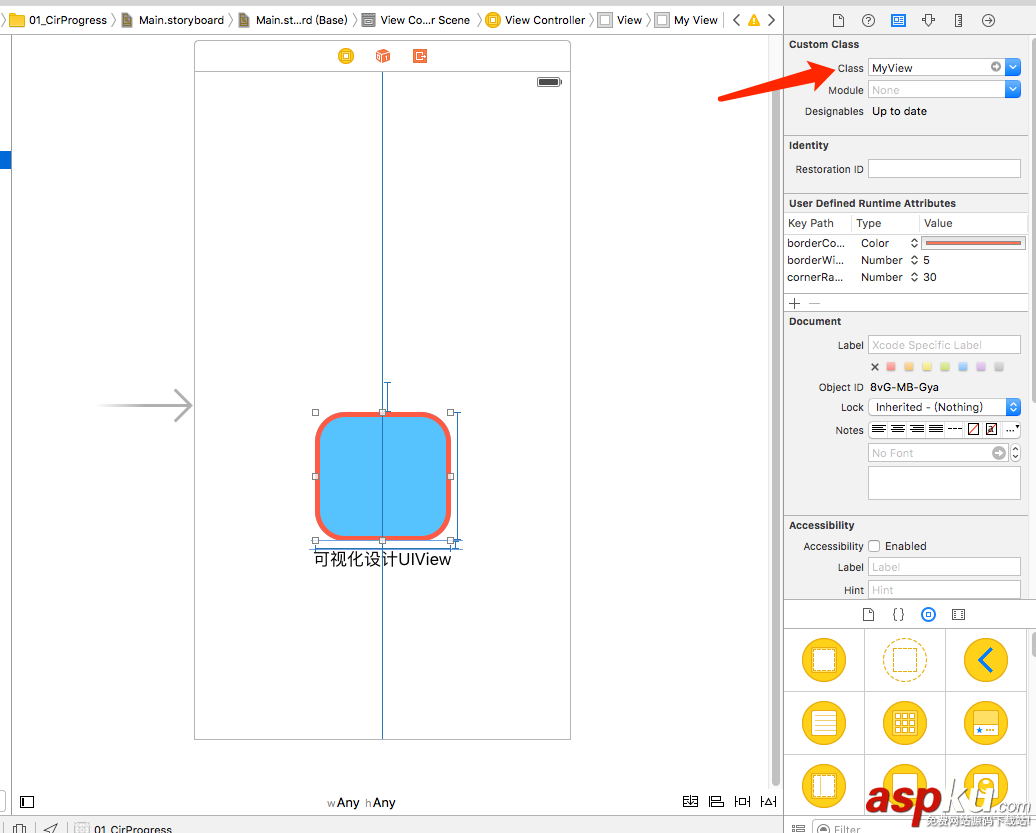
Task: Show the Media library
Action: coord(958,615)
